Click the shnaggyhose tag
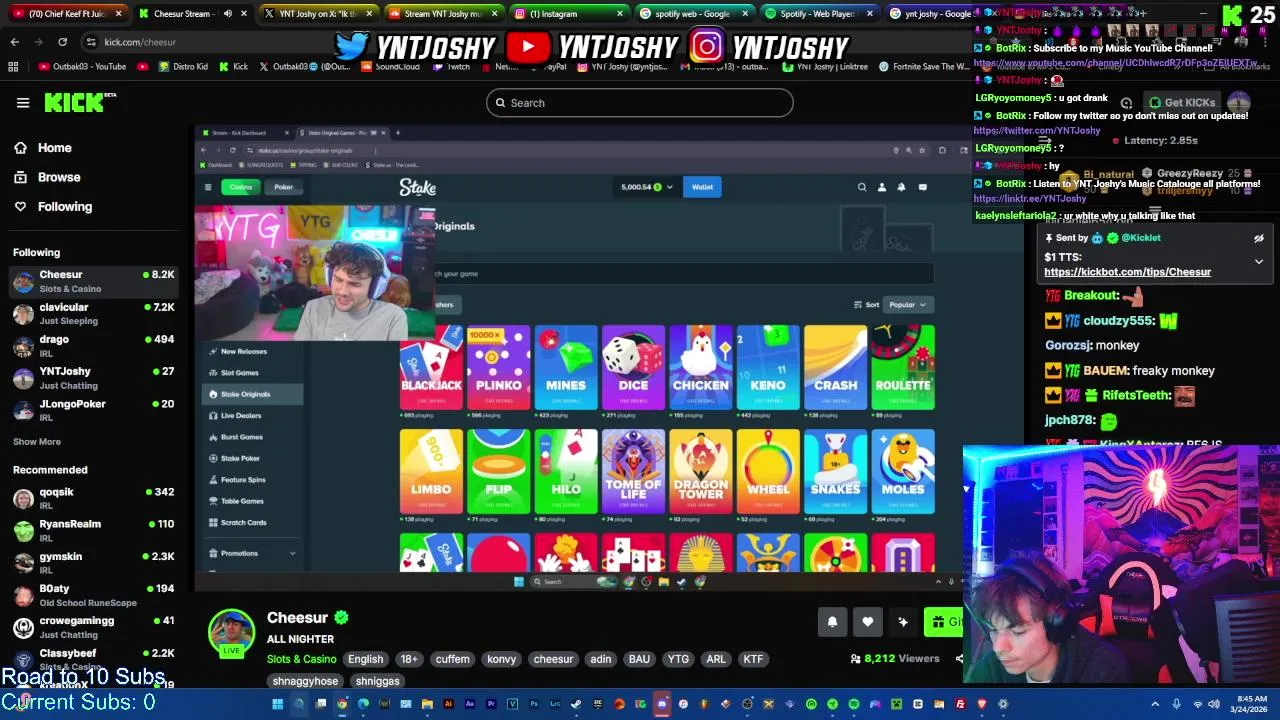 (x=305, y=681)
